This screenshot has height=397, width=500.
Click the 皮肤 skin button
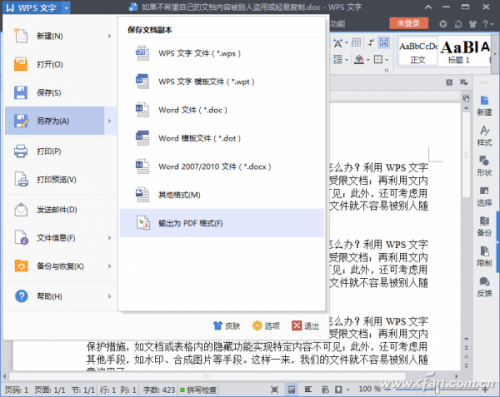pyautogui.click(x=227, y=326)
